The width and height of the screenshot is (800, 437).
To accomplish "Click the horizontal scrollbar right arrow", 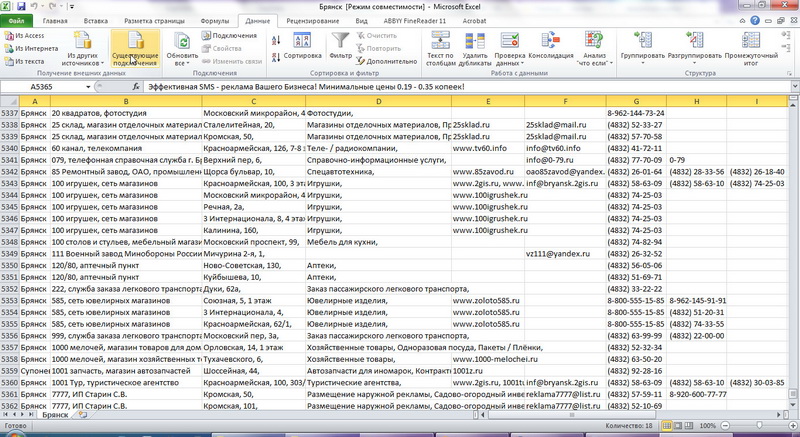I will pyautogui.click(x=779, y=415).
